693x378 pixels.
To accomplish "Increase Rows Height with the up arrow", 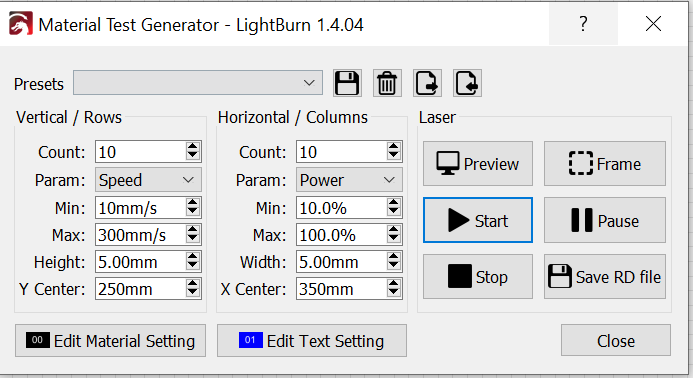I will click(x=193, y=256).
